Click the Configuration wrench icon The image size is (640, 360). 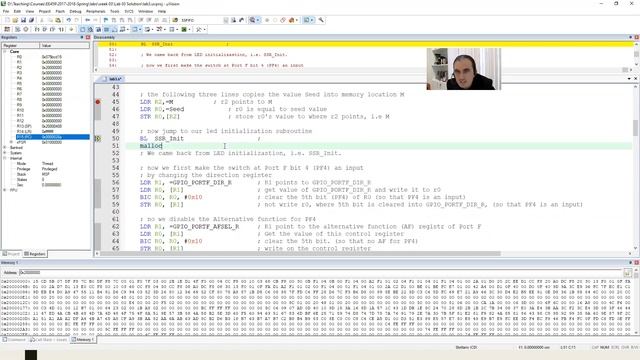tap(321, 20)
